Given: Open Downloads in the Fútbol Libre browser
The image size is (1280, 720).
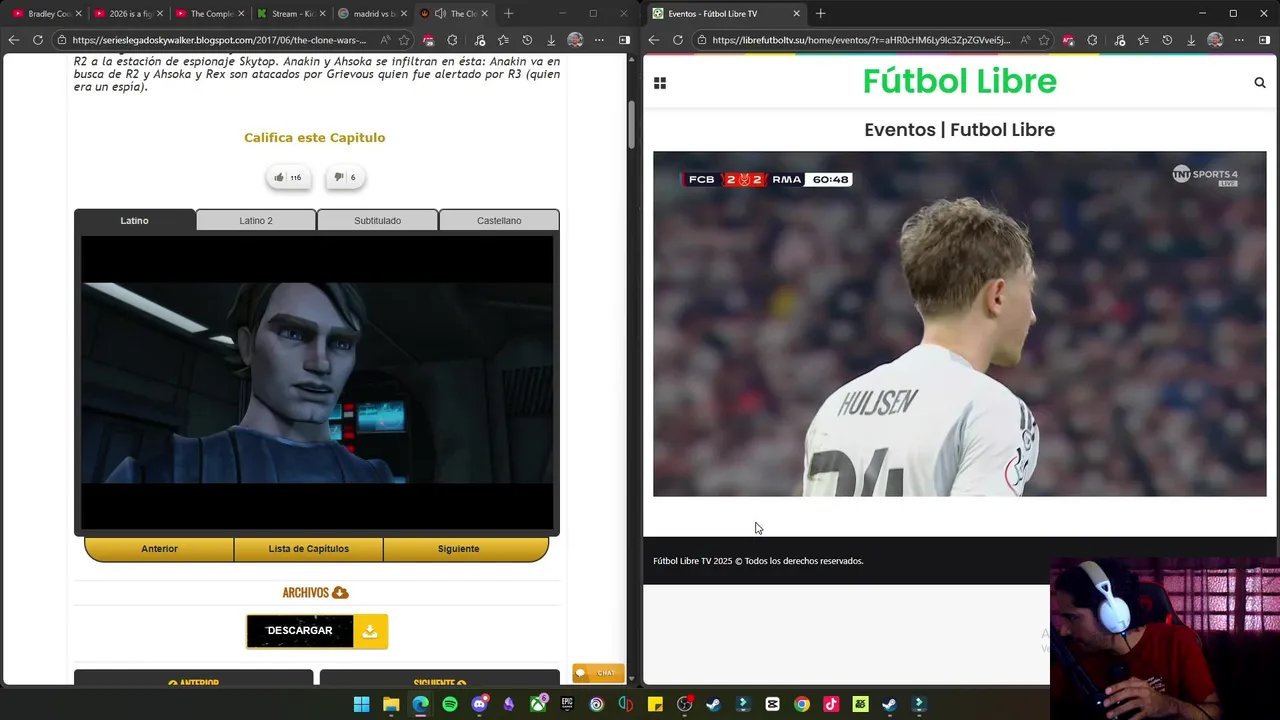Looking at the screenshot, I should click(x=1191, y=40).
